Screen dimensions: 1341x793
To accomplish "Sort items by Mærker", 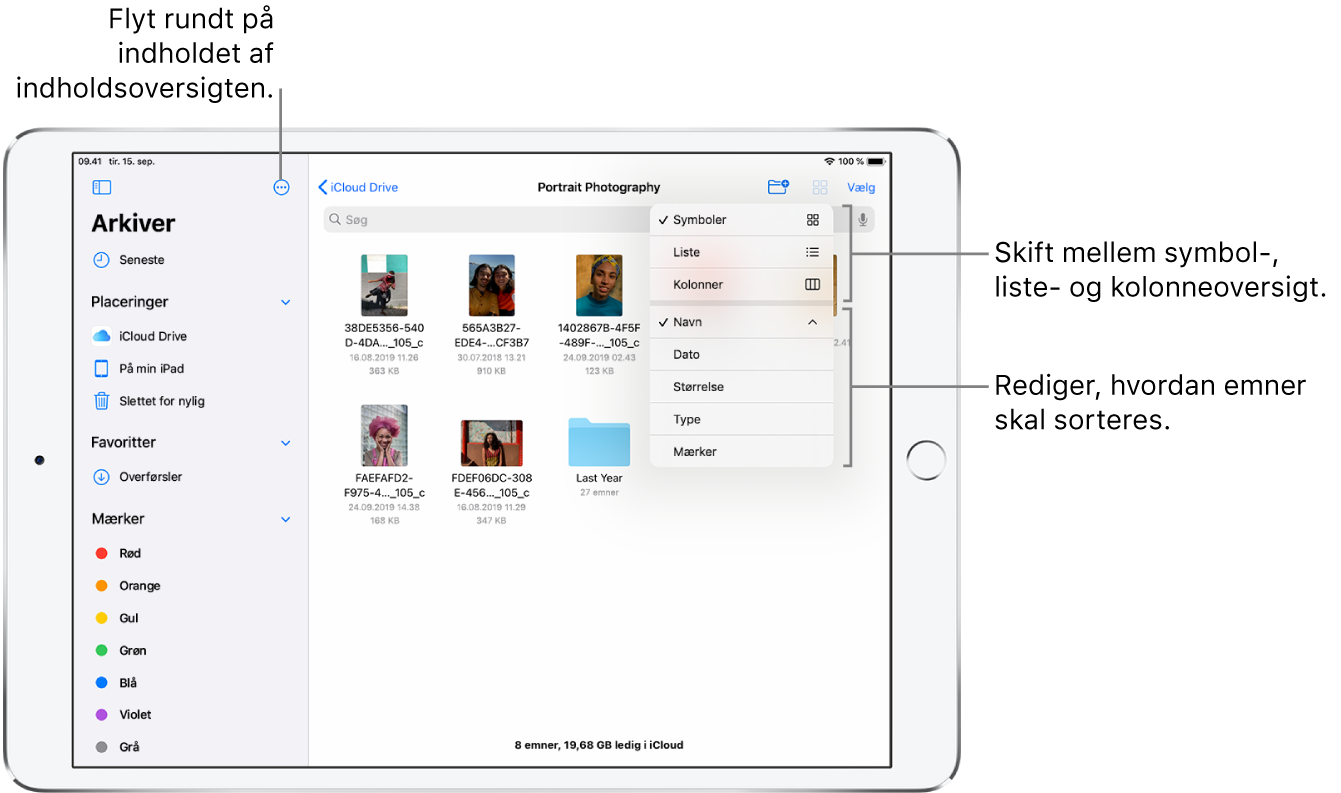I will click(741, 452).
